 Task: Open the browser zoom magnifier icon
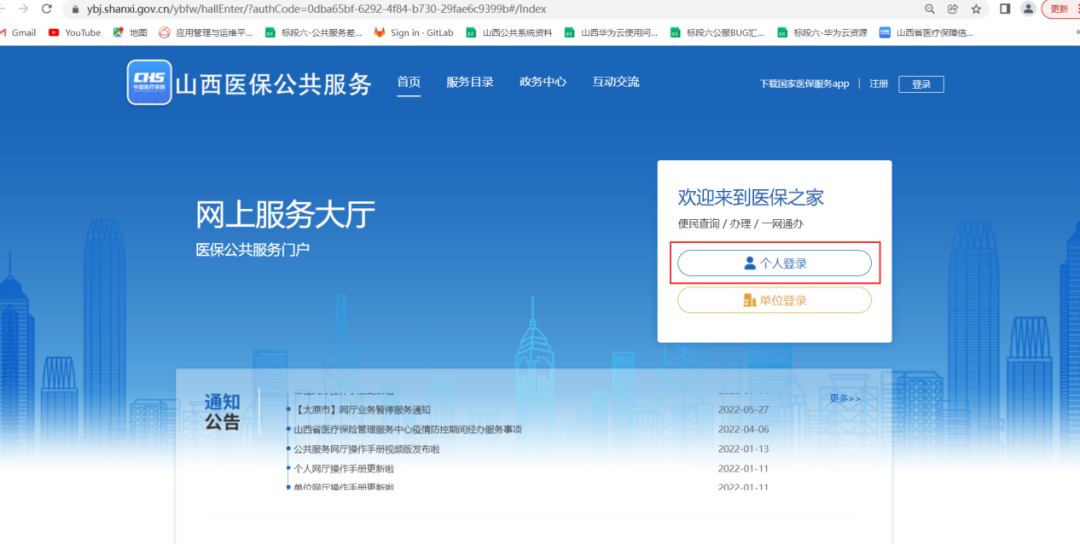coord(930,9)
